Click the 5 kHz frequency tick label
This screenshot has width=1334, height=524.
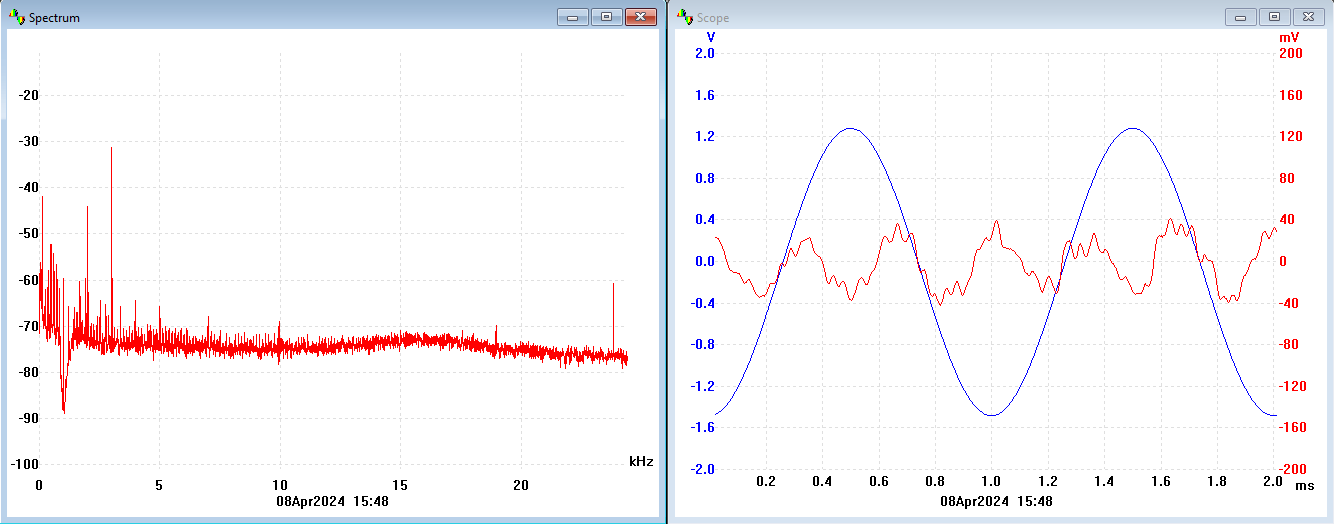159,485
